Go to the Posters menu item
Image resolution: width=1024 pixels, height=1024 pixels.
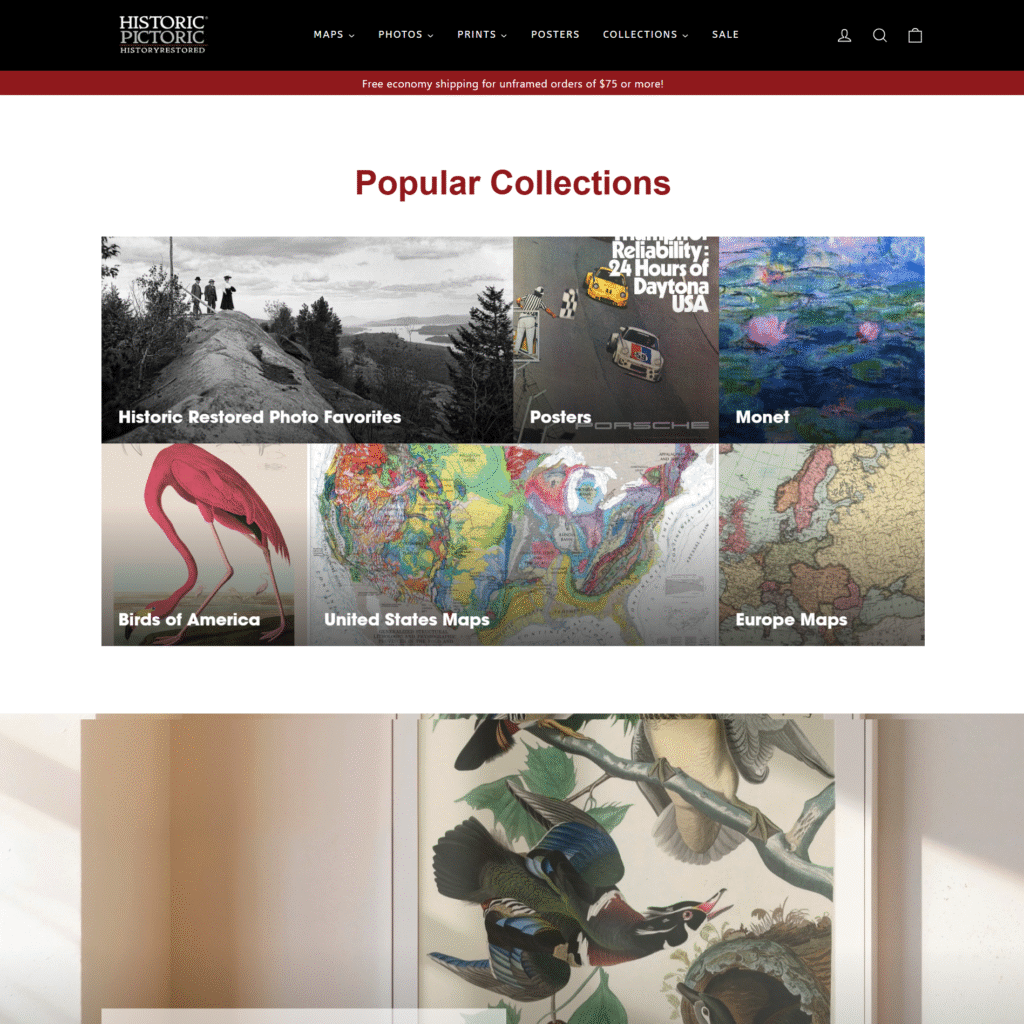555,35
